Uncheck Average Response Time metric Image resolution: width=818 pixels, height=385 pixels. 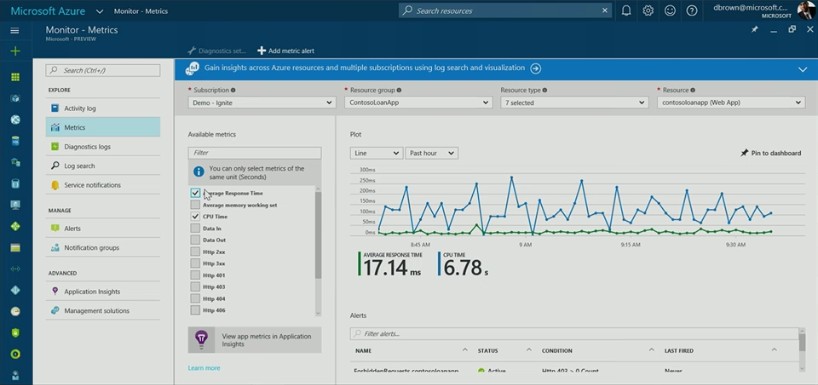(195, 193)
